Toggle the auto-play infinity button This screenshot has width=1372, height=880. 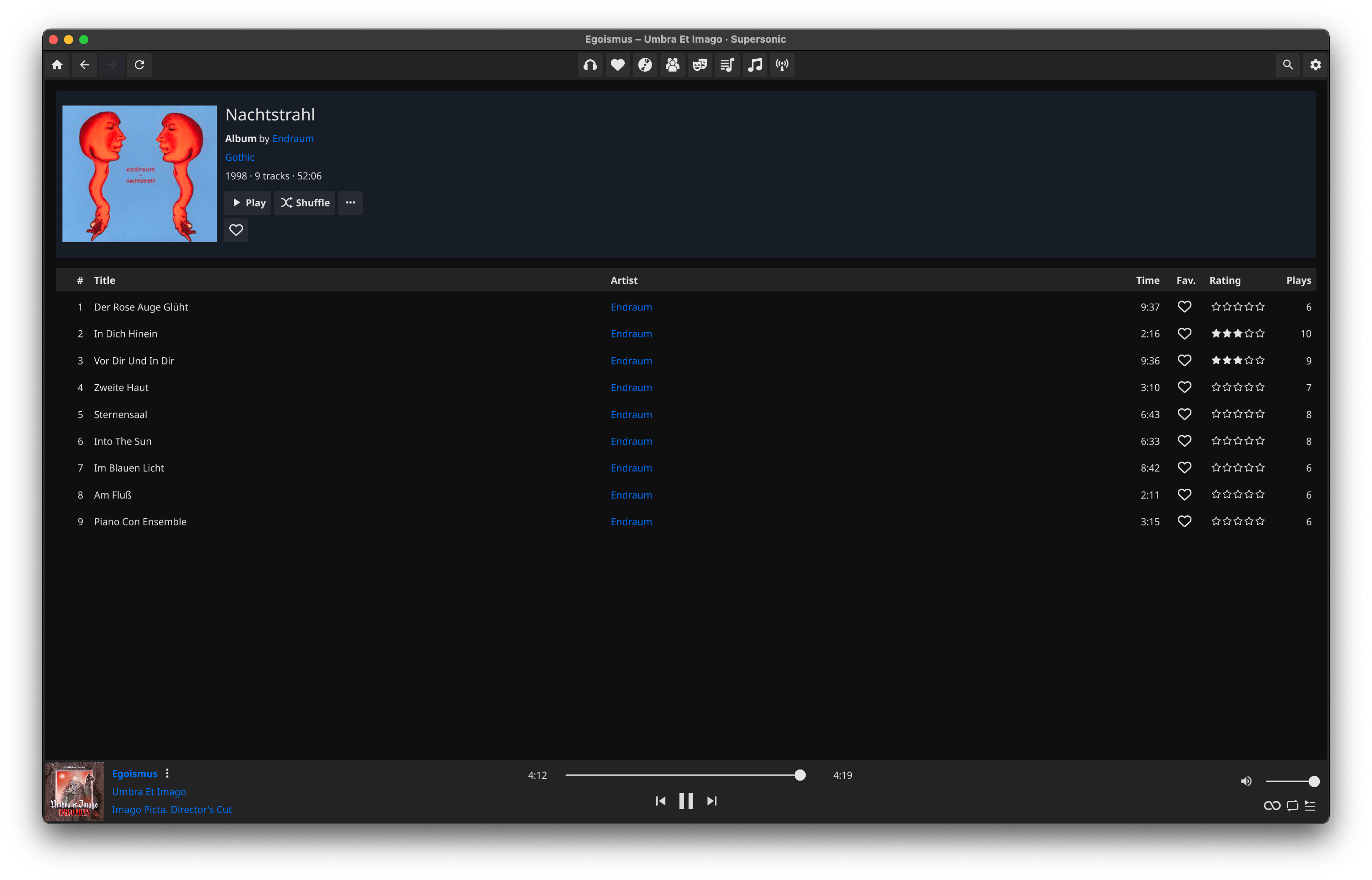pos(1271,806)
